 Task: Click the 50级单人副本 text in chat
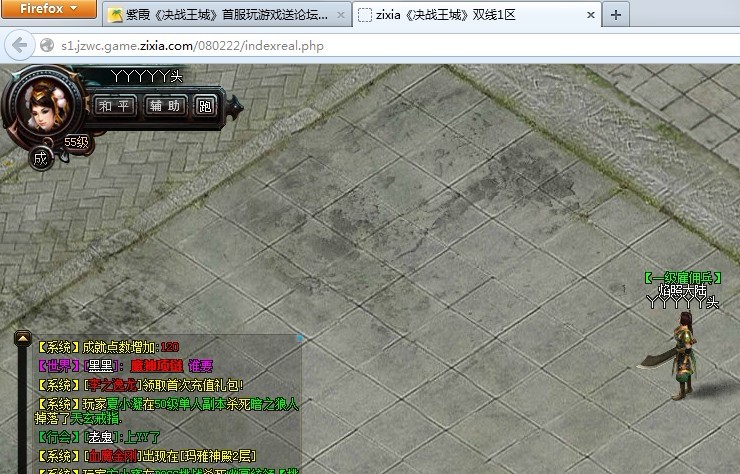[x=189, y=404]
